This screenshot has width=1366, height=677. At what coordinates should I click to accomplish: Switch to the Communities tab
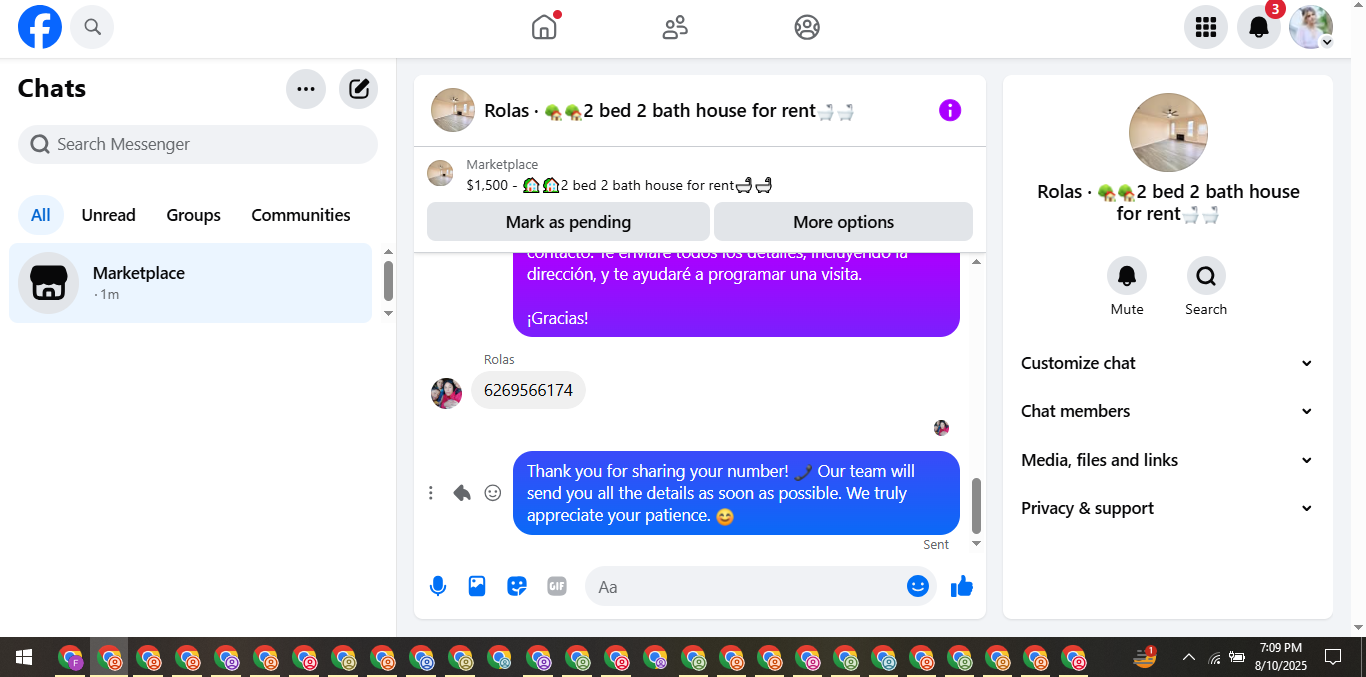point(301,215)
